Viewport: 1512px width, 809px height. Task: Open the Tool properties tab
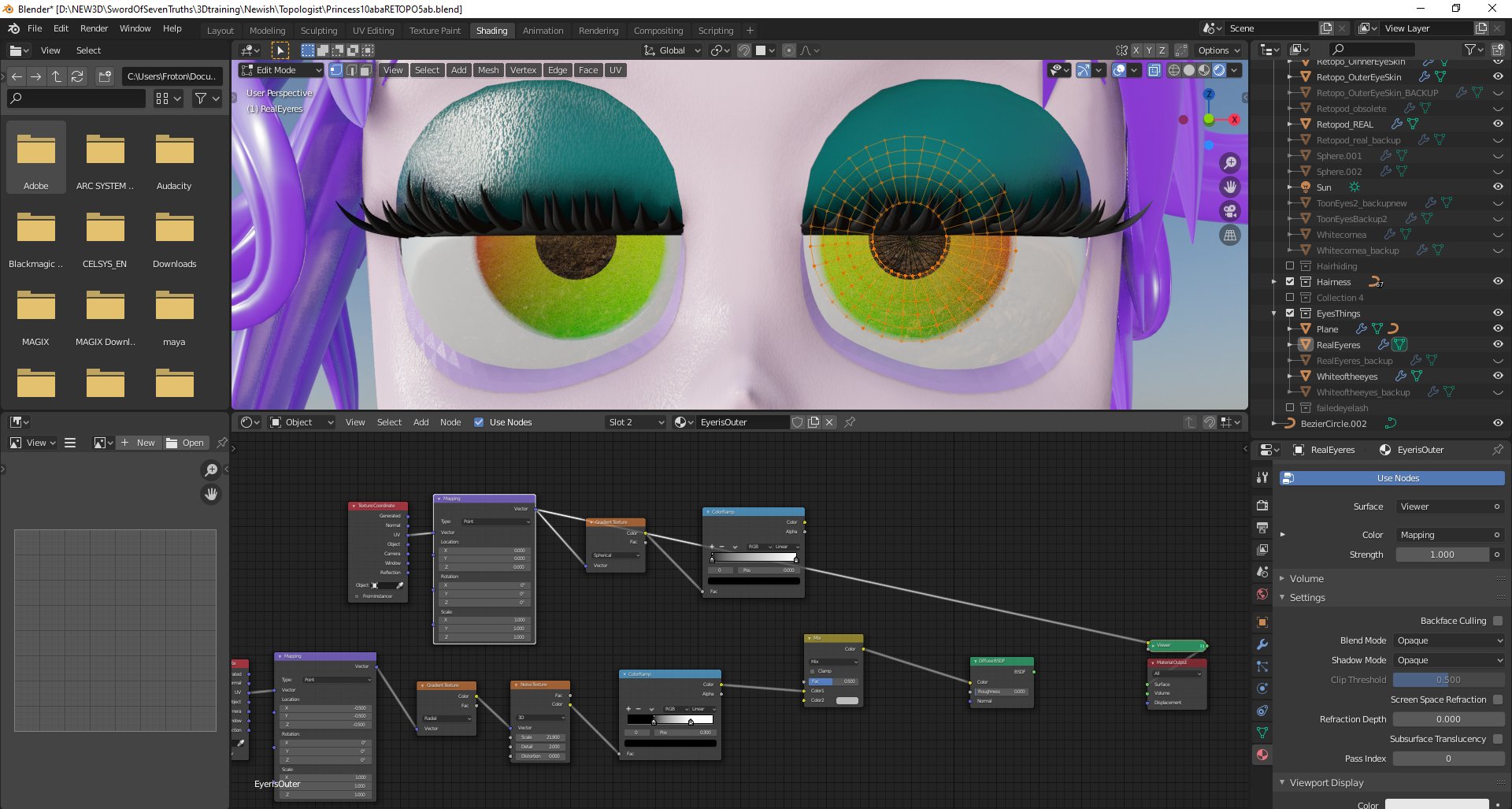(x=1262, y=477)
